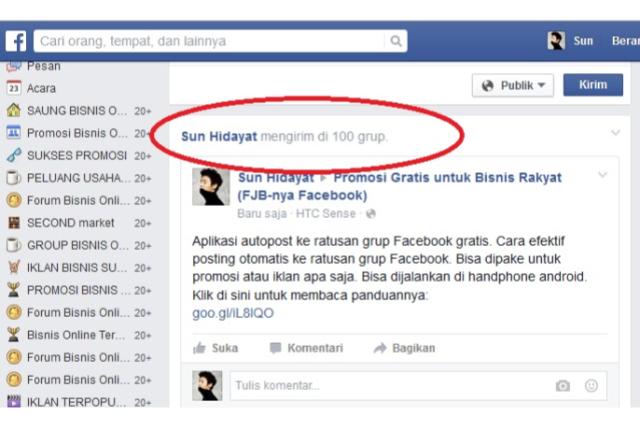Attach photo using camera icon in comment box
The width and height of the screenshot is (640, 427).
[x=562, y=385]
